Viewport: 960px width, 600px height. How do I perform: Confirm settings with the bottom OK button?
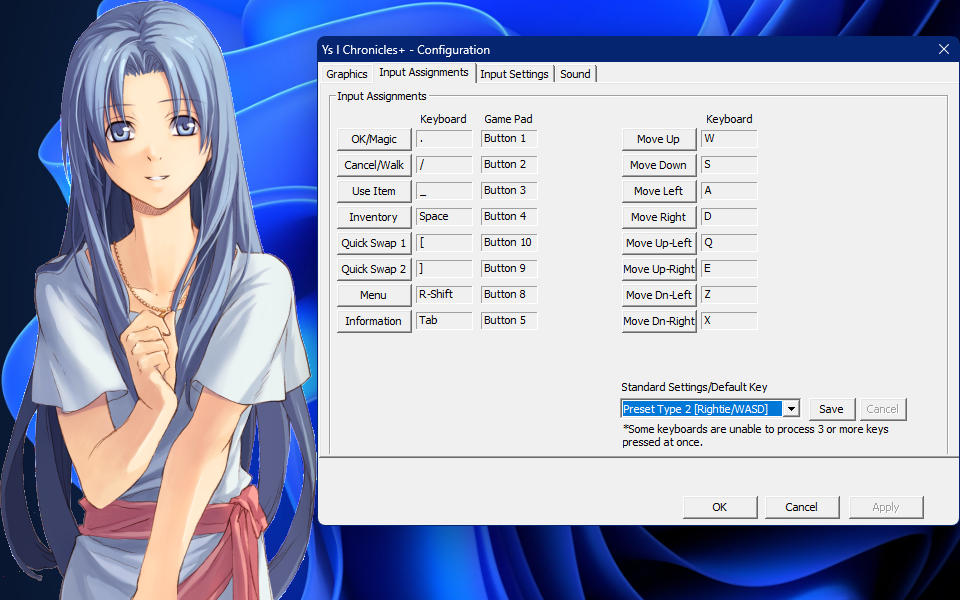(719, 507)
